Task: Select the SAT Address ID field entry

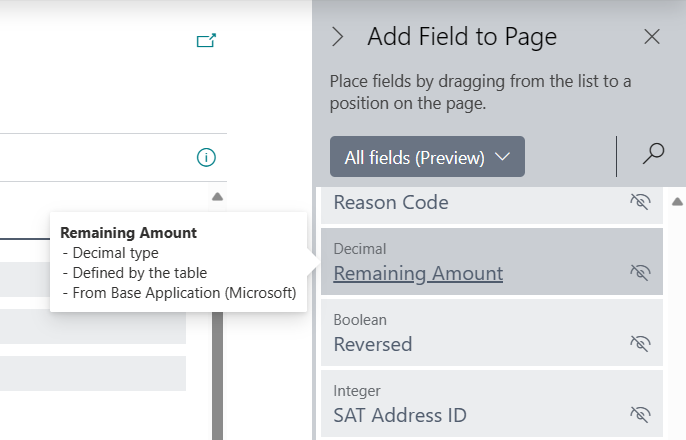Action: coord(400,415)
